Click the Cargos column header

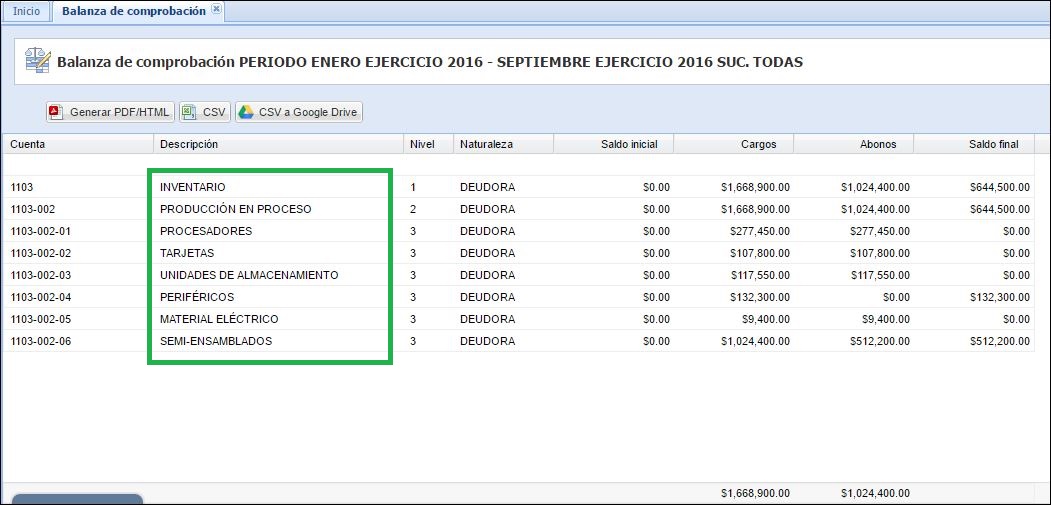point(733,144)
